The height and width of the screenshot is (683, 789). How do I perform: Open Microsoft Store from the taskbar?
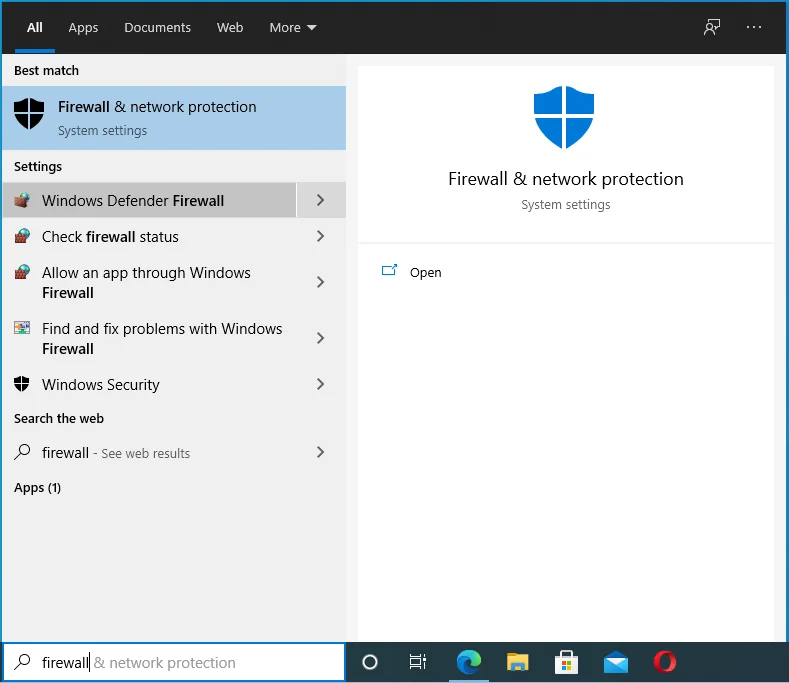pyautogui.click(x=566, y=662)
